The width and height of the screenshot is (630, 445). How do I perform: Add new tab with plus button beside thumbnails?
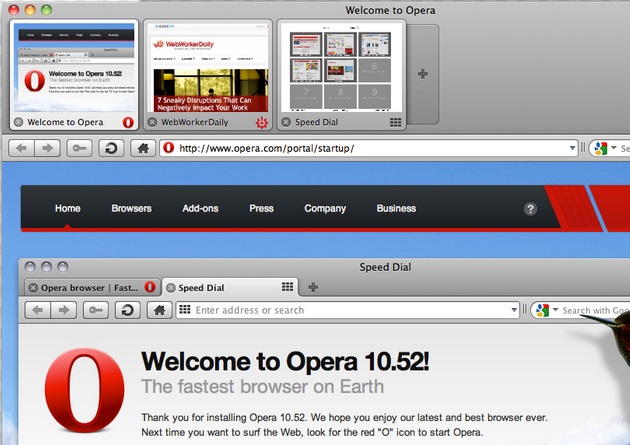click(423, 74)
